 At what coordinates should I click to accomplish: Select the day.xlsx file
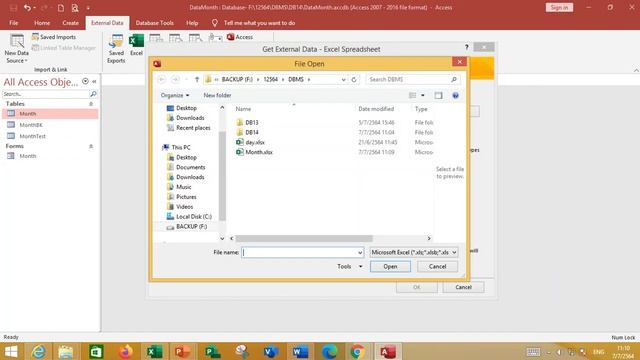point(255,142)
